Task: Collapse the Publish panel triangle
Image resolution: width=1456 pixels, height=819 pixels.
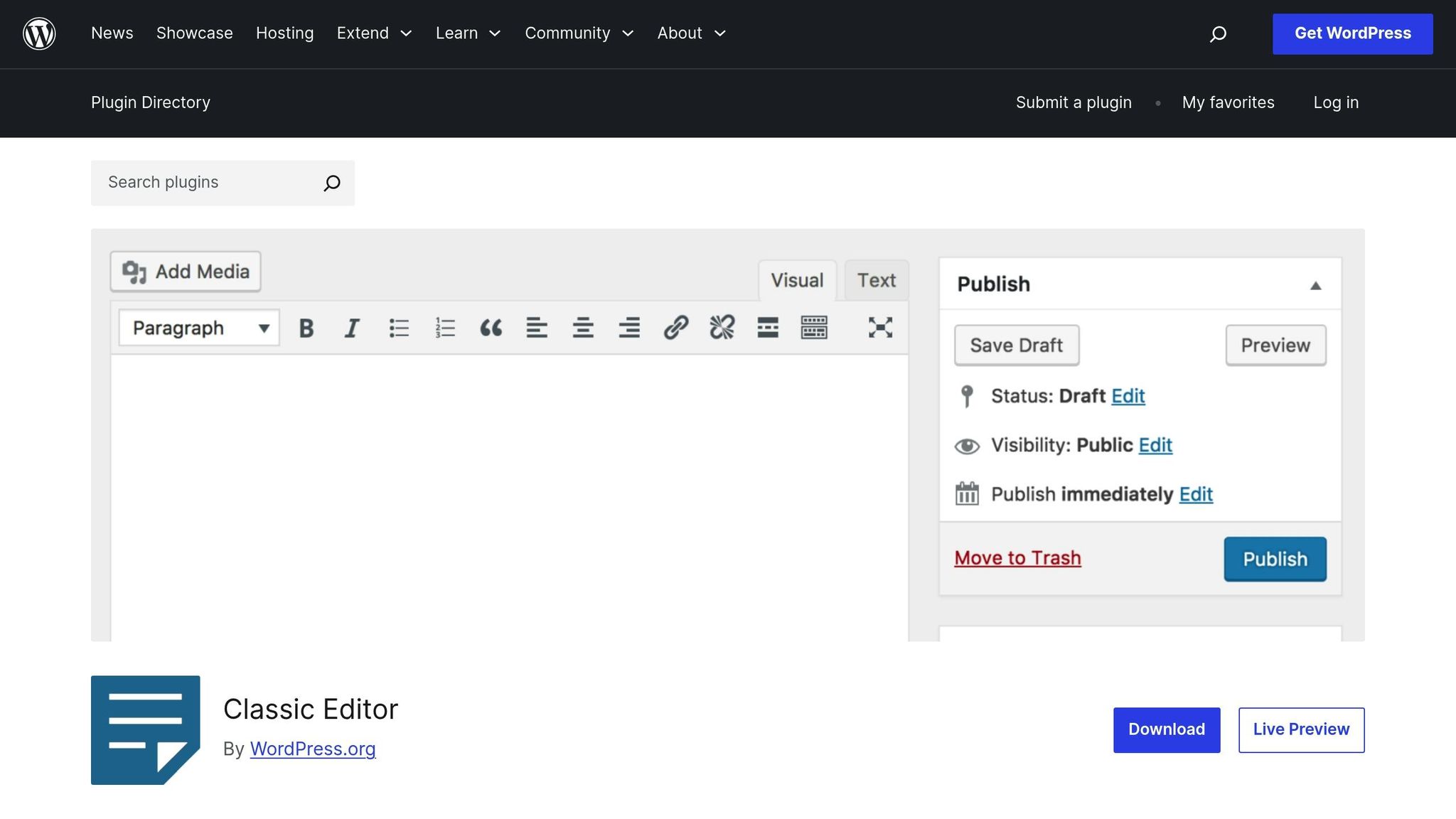Action: (1316, 286)
